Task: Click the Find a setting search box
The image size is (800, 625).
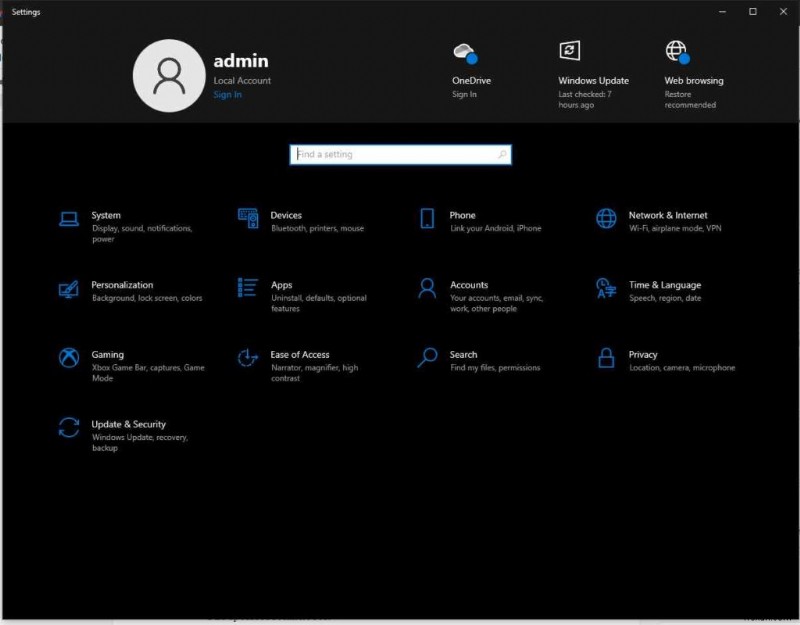Action: 390,154
